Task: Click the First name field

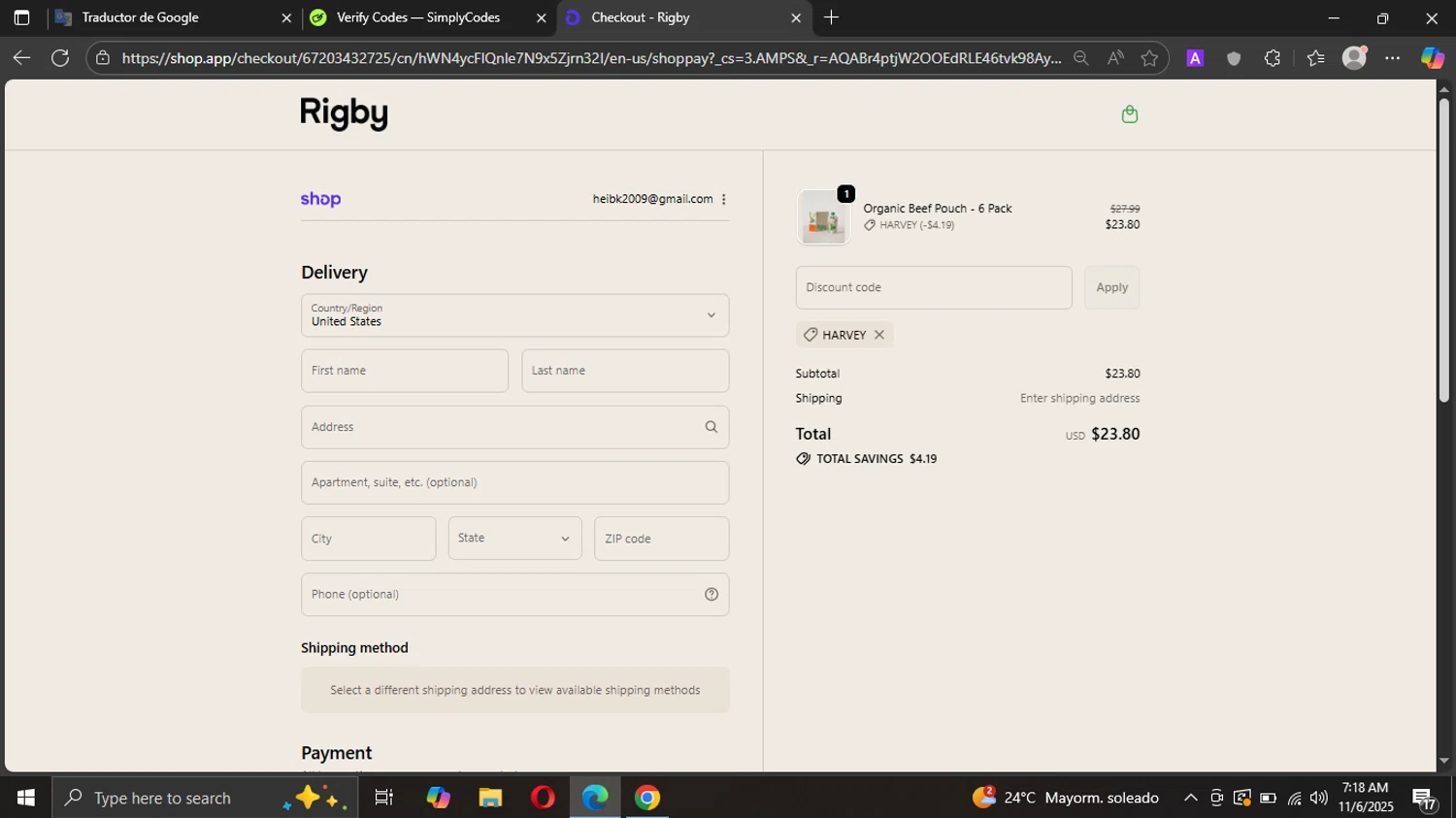Action: click(405, 371)
